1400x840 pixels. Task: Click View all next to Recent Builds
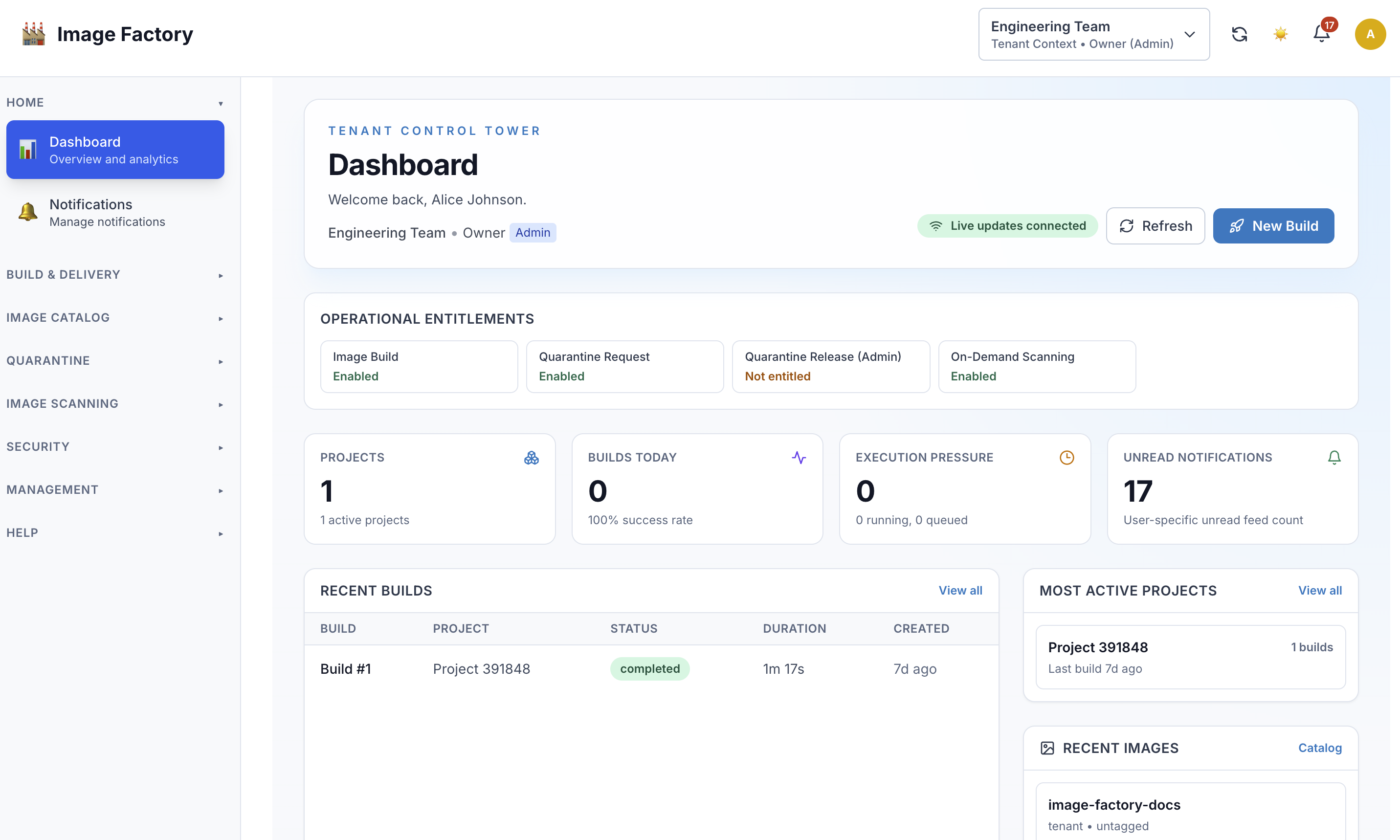tap(959, 590)
